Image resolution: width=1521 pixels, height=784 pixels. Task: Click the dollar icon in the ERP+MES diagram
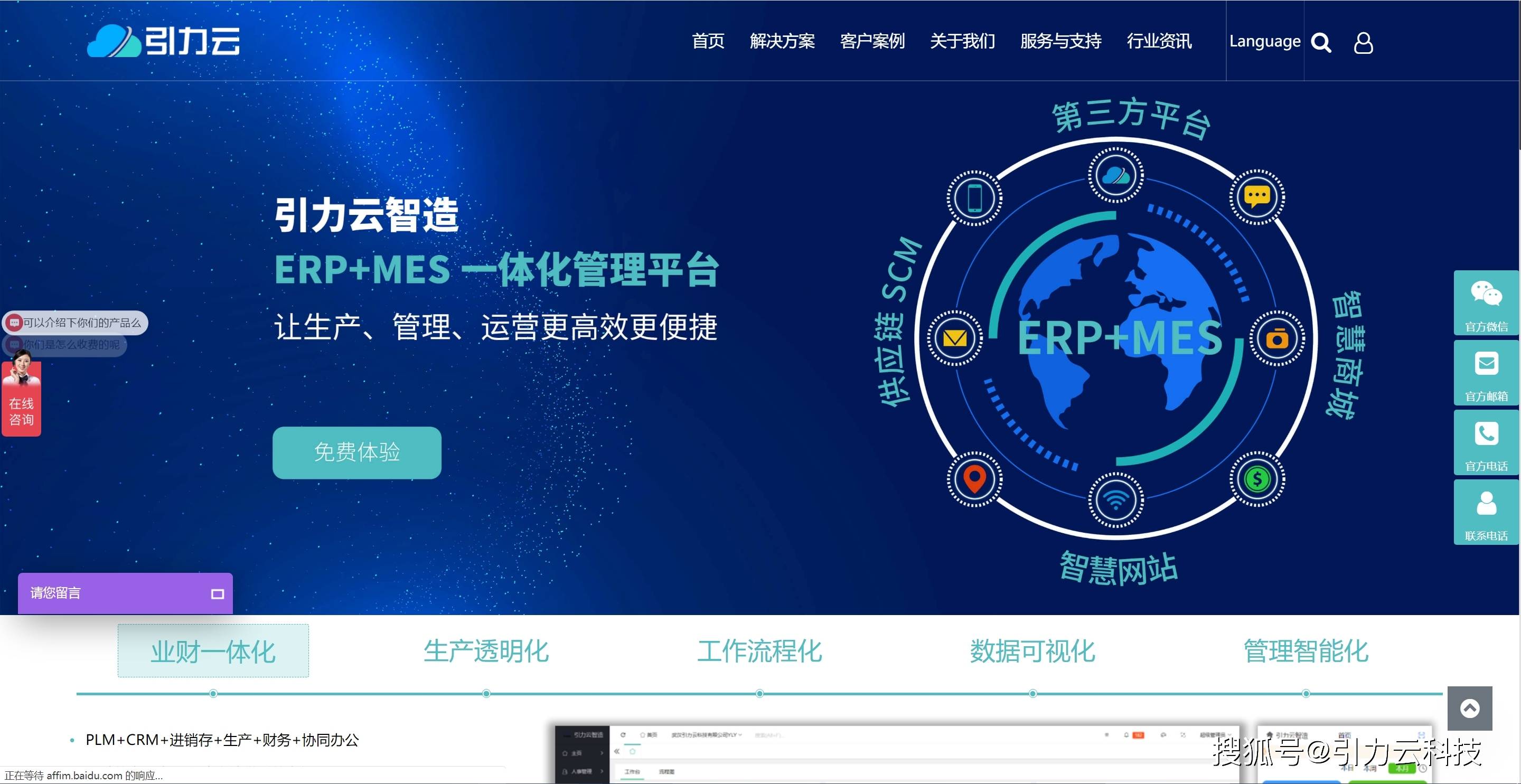(1257, 479)
